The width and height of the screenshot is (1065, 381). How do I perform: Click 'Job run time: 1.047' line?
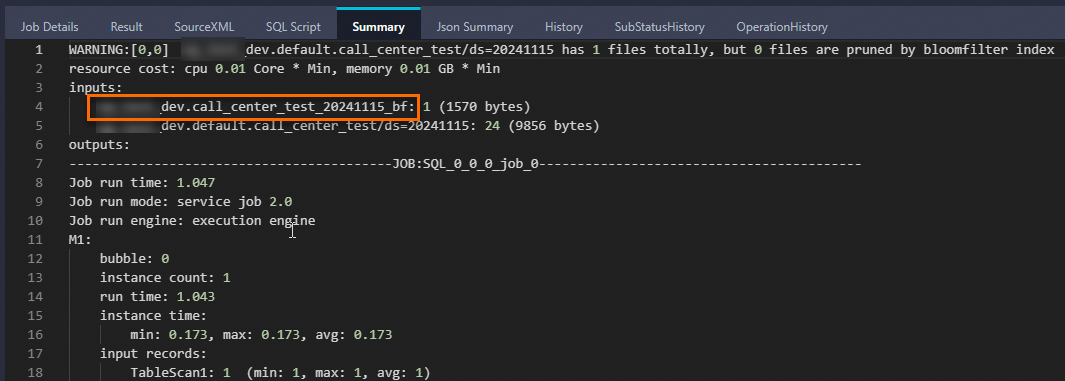click(x=142, y=183)
